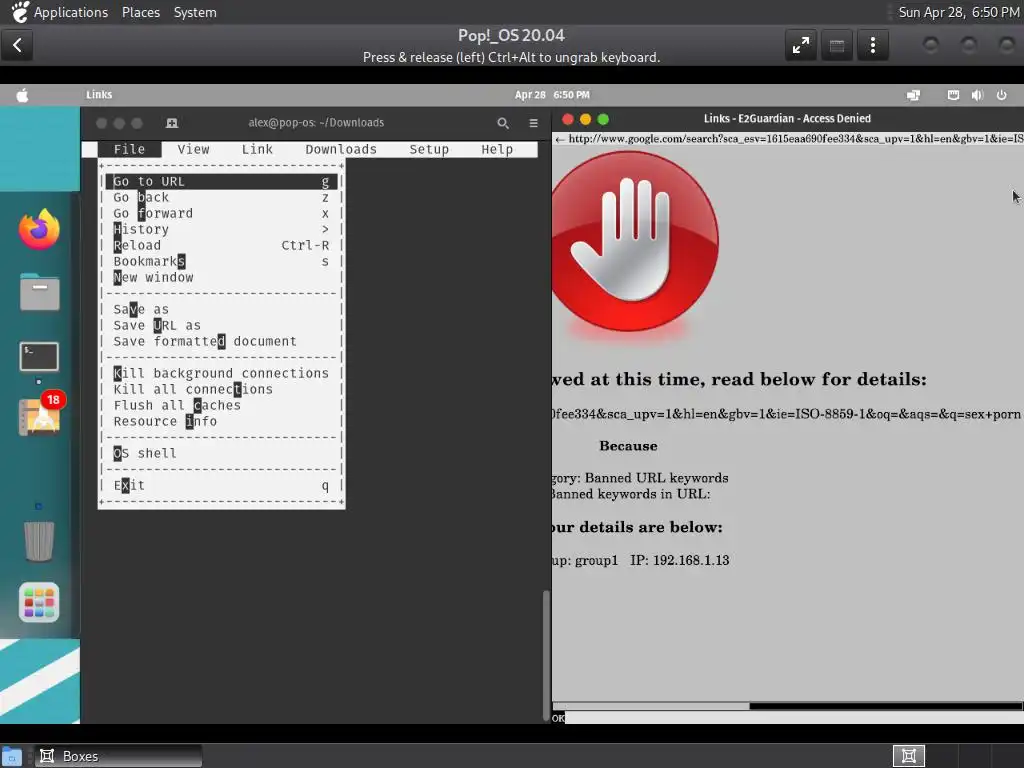This screenshot has height=768, width=1024.
Task: Open the archive app with badge 18
Action: tap(40, 416)
